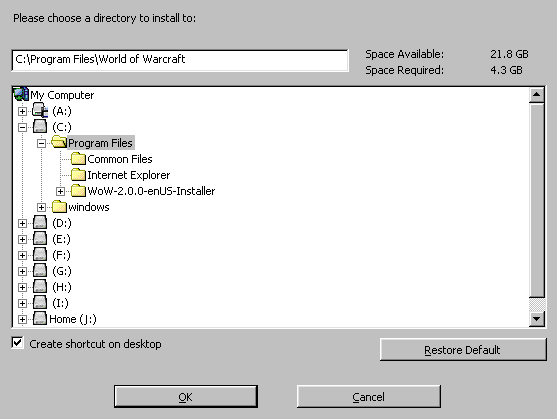Select the (G:) drive tree item
The image size is (557, 419).
[52, 271]
